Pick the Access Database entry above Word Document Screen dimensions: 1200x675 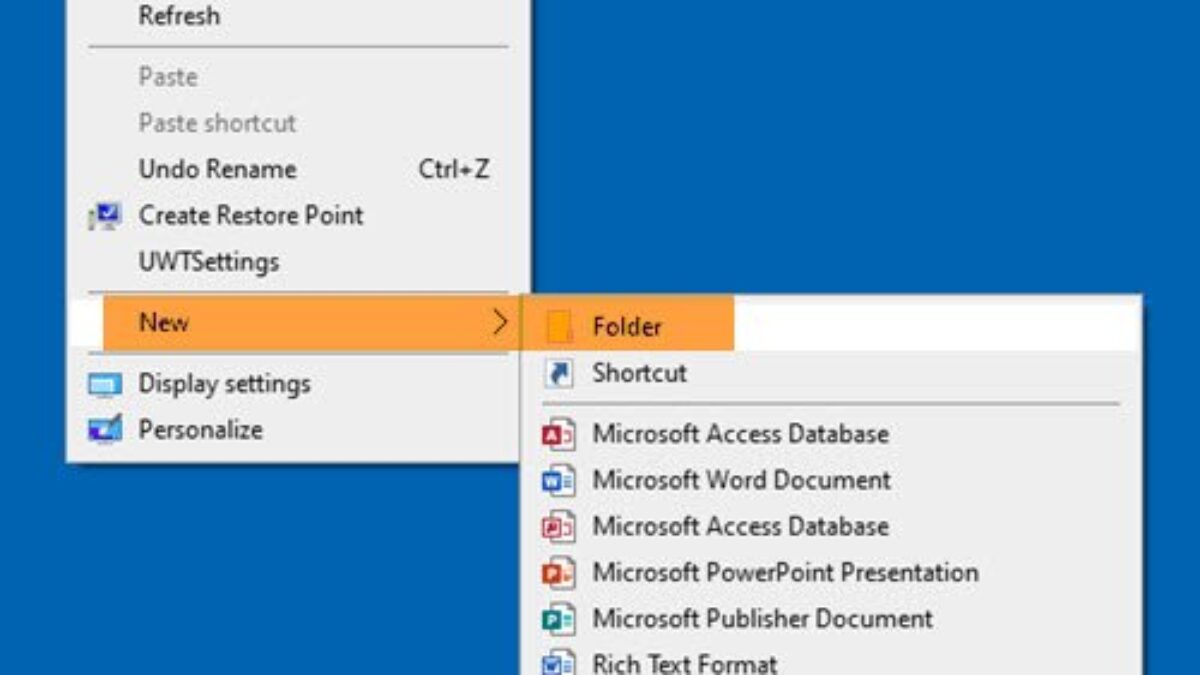pos(740,434)
